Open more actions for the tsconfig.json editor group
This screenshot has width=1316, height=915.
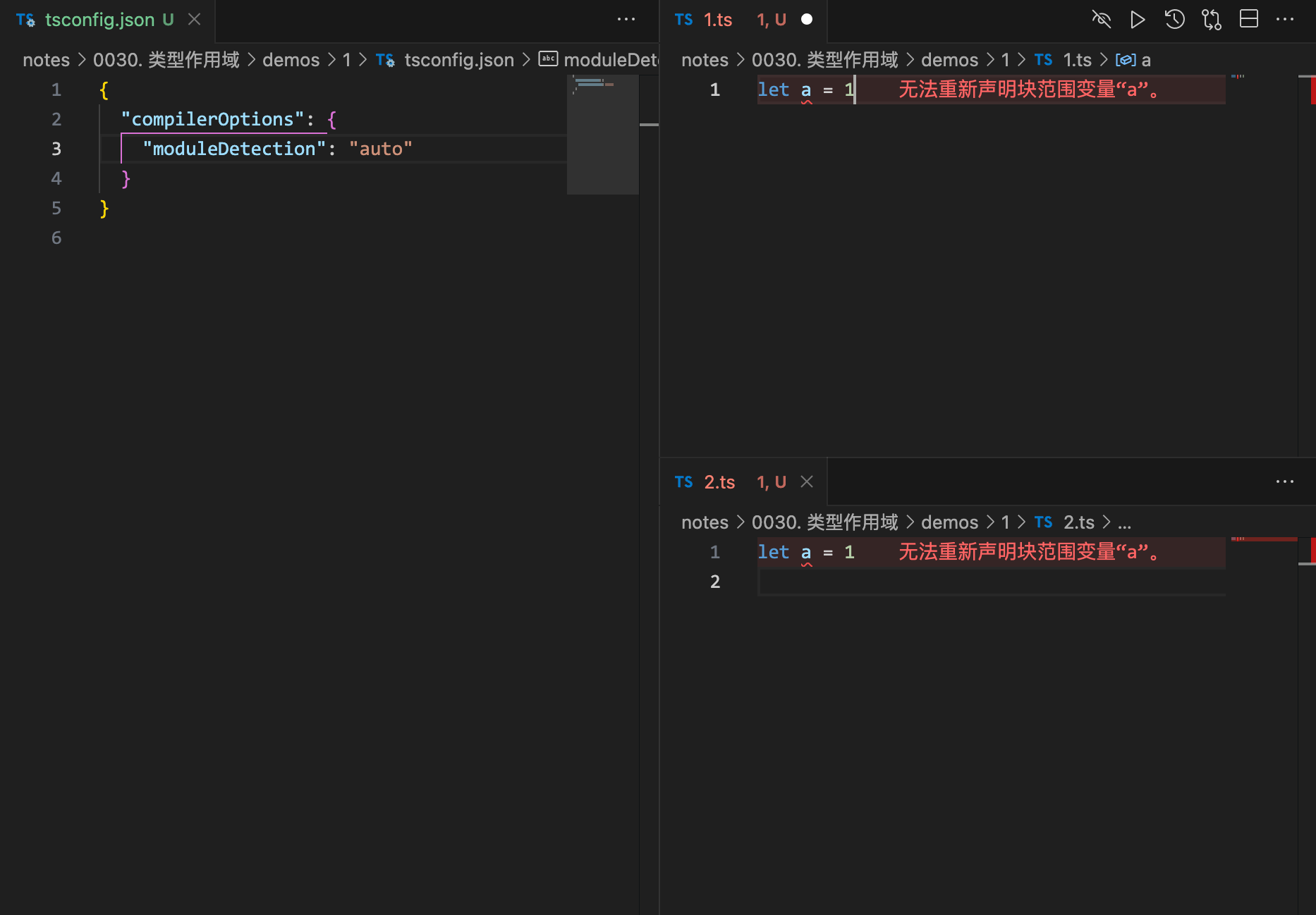pyautogui.click(x=626, y=20)
